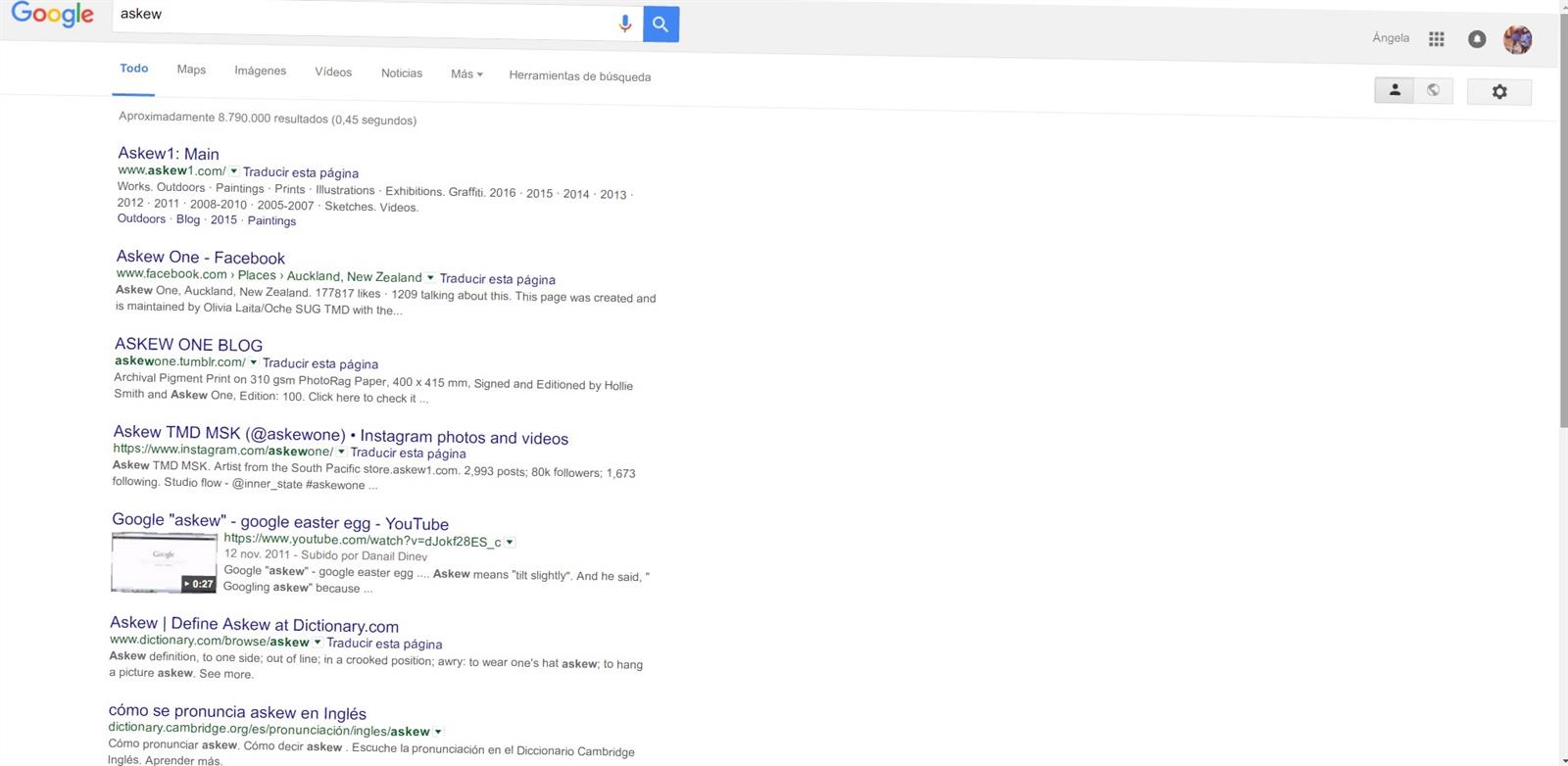Open the Blog sitelink under Askew1
The image size is (1568, 766).
188,219
